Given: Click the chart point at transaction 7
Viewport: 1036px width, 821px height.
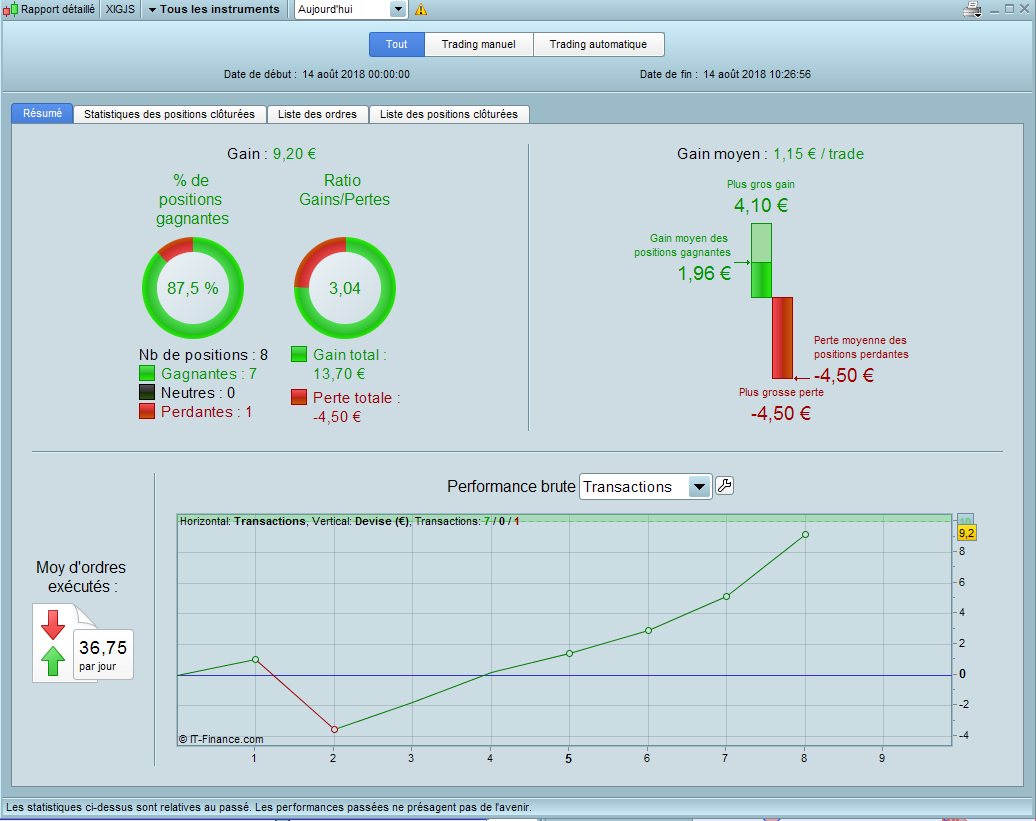Looking at the screenshot, I should [x=727, y=596].
